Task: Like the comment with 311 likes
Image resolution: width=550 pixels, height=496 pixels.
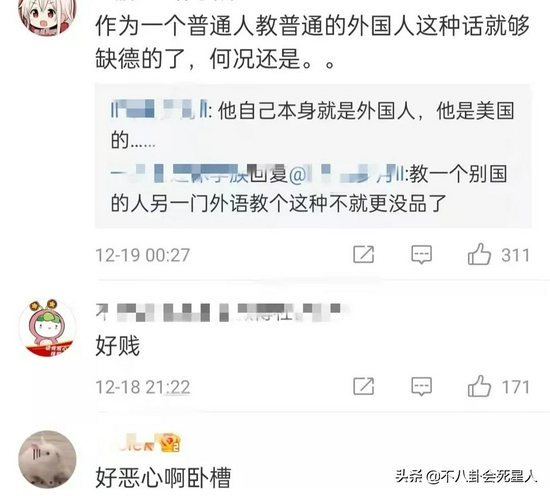Action: tap(479, 254)
